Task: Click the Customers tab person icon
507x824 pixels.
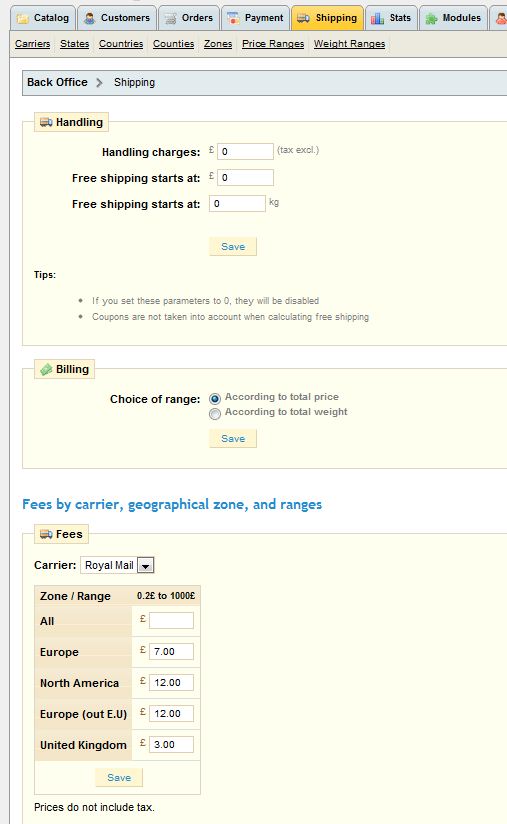Action: 90,18
